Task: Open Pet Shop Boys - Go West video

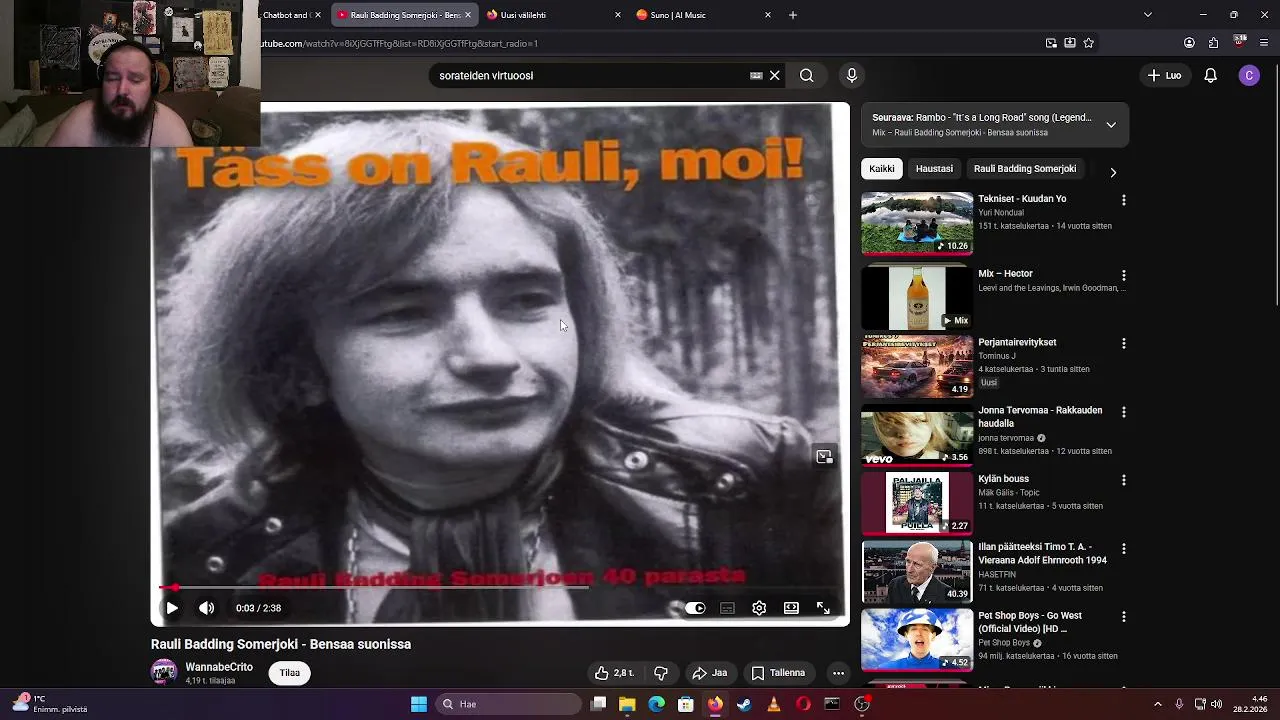Action: tap(917, 640)
